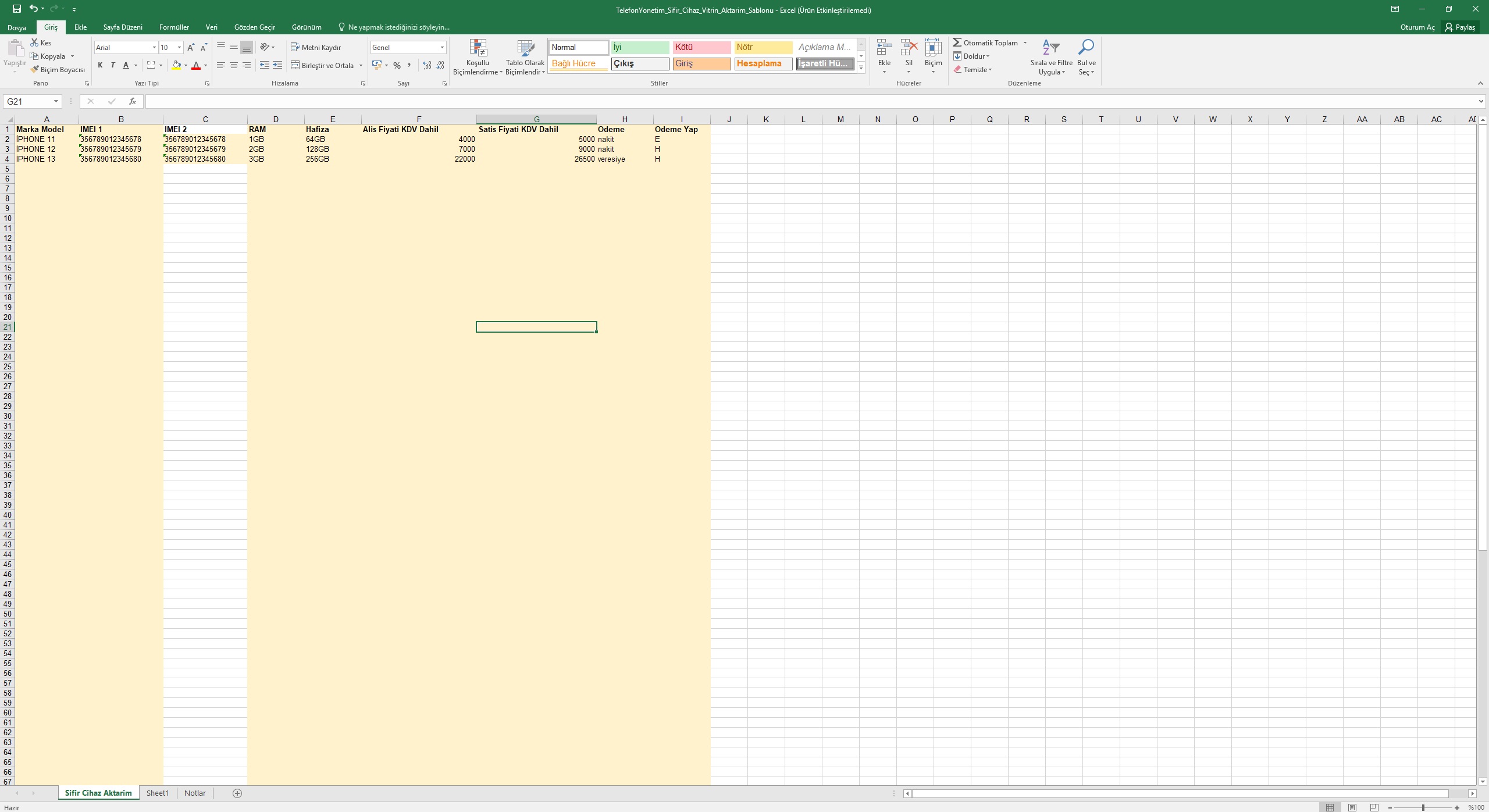Open the Arial font name dropdown

pyautogui.click(x=154, y=47)
